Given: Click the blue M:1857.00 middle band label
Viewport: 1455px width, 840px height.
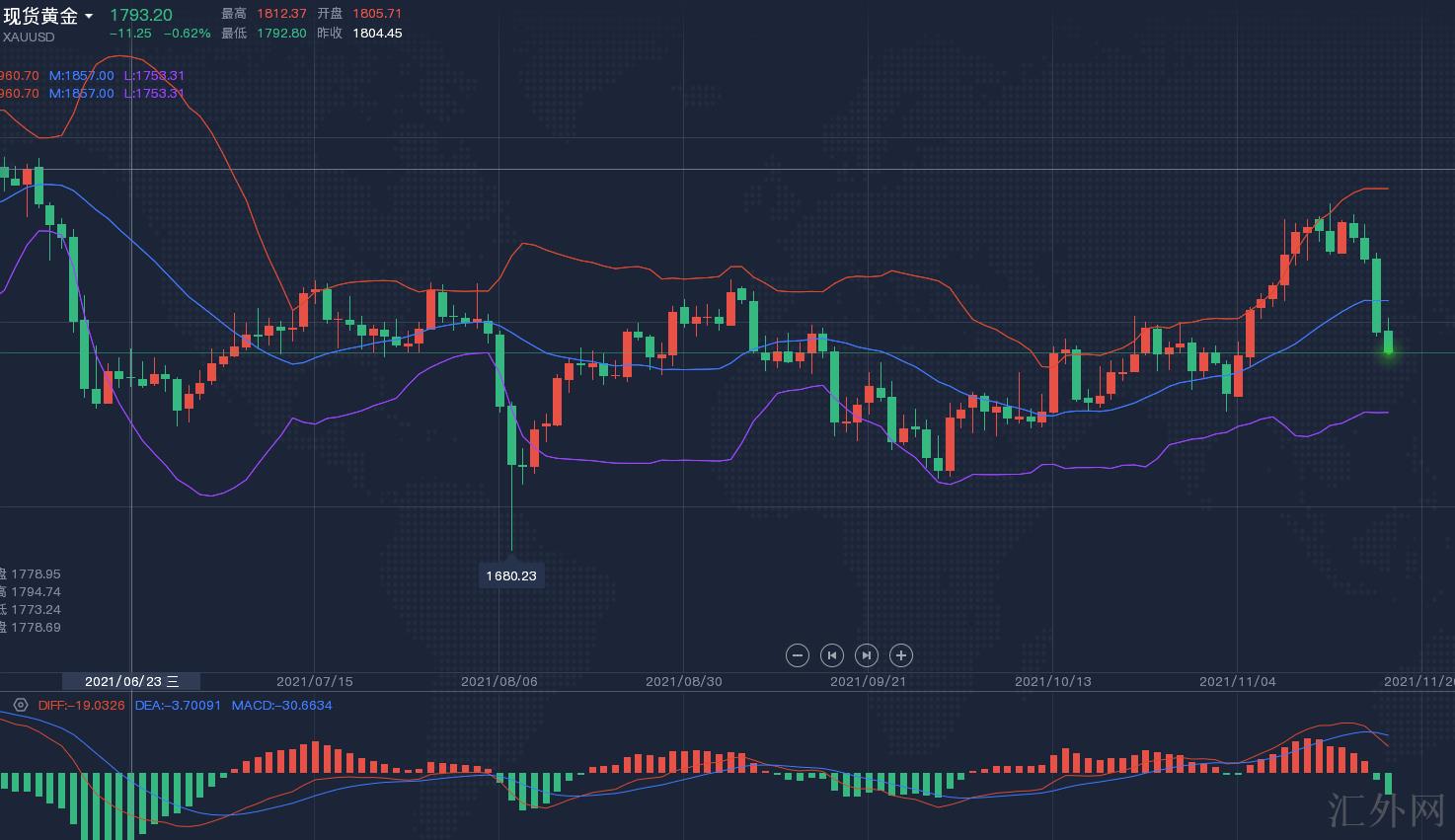Looking at the screenshot, I should (x=81, y=75).
